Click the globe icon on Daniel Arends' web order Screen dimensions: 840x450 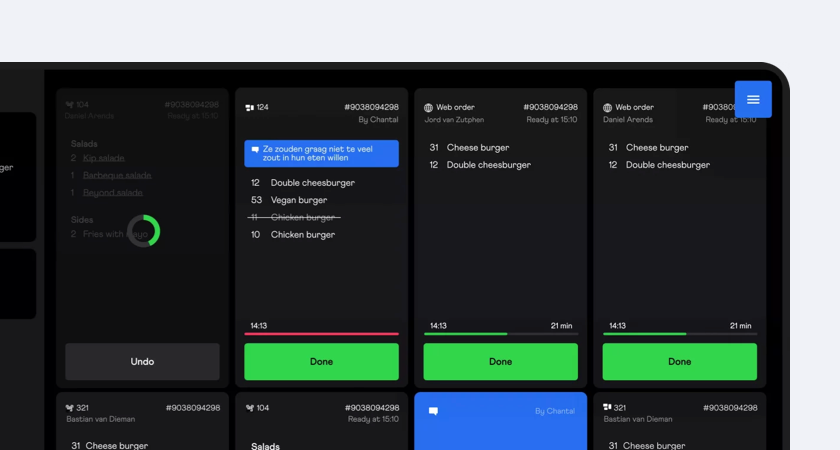[607, 108]
